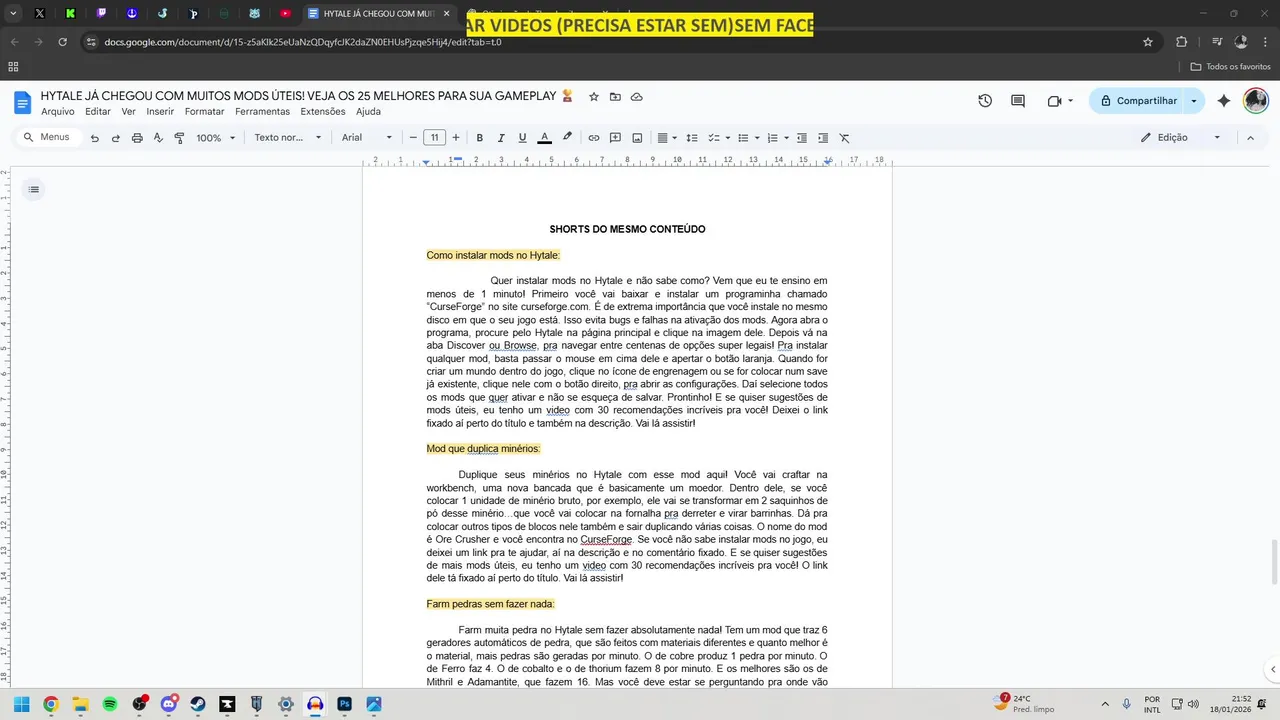This screenshot has height=720, width=1280.
Task: Open the Google account avatar
Action: (x=1256, y=101)
